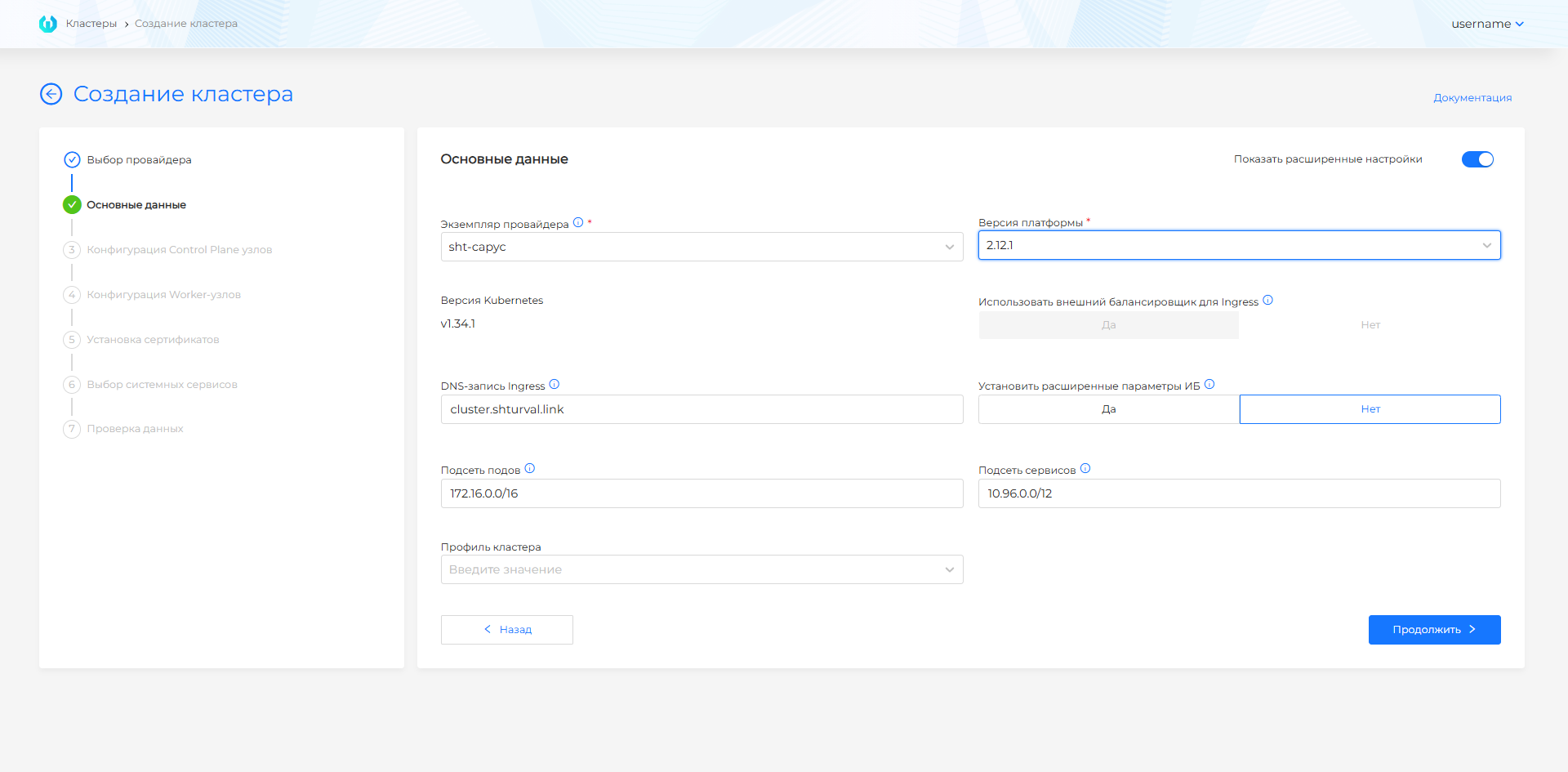Click the Продолжить button
The width and height of the screenshot is (1568, 772).
1434,630
